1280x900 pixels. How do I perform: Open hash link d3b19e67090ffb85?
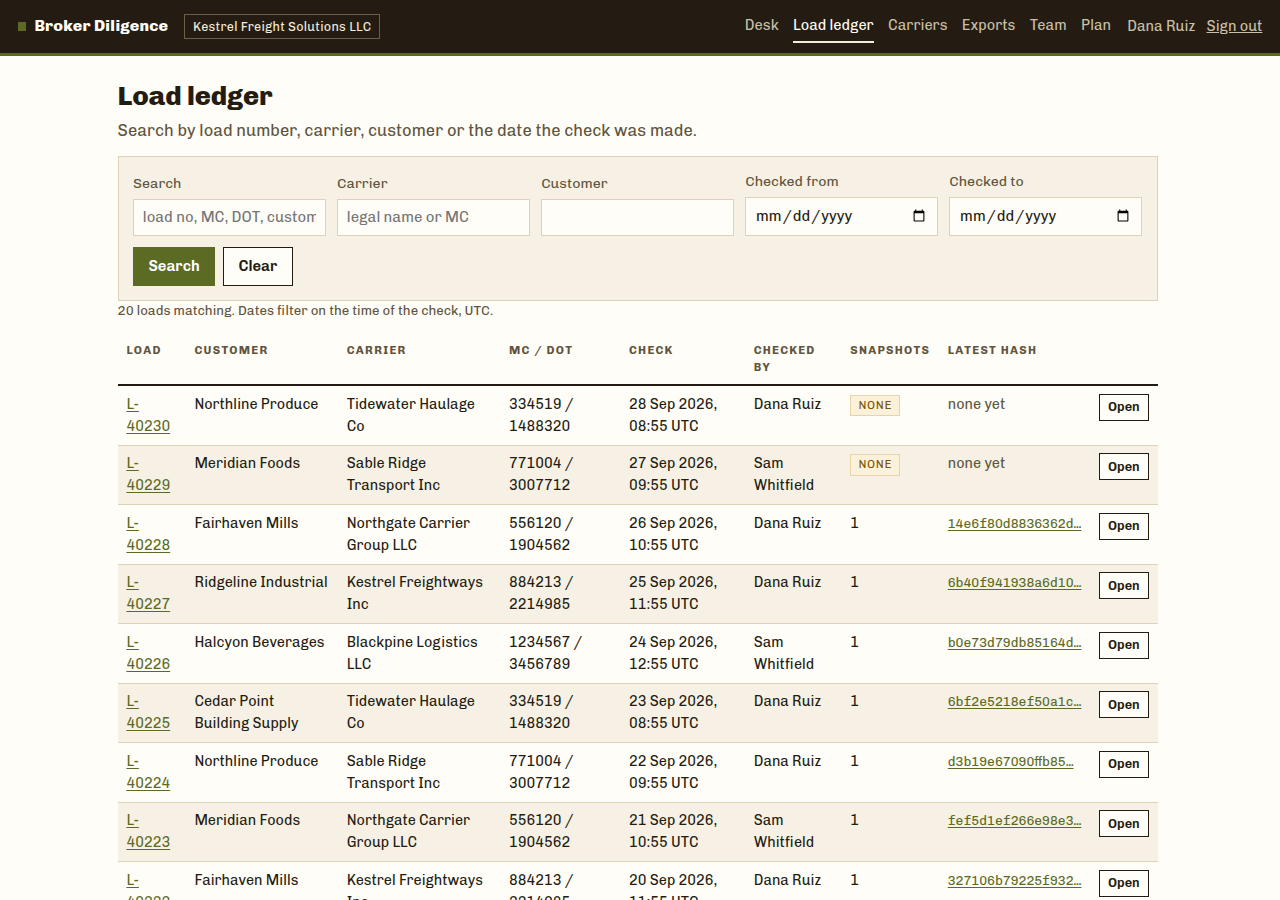click(x=1011, y=761)
